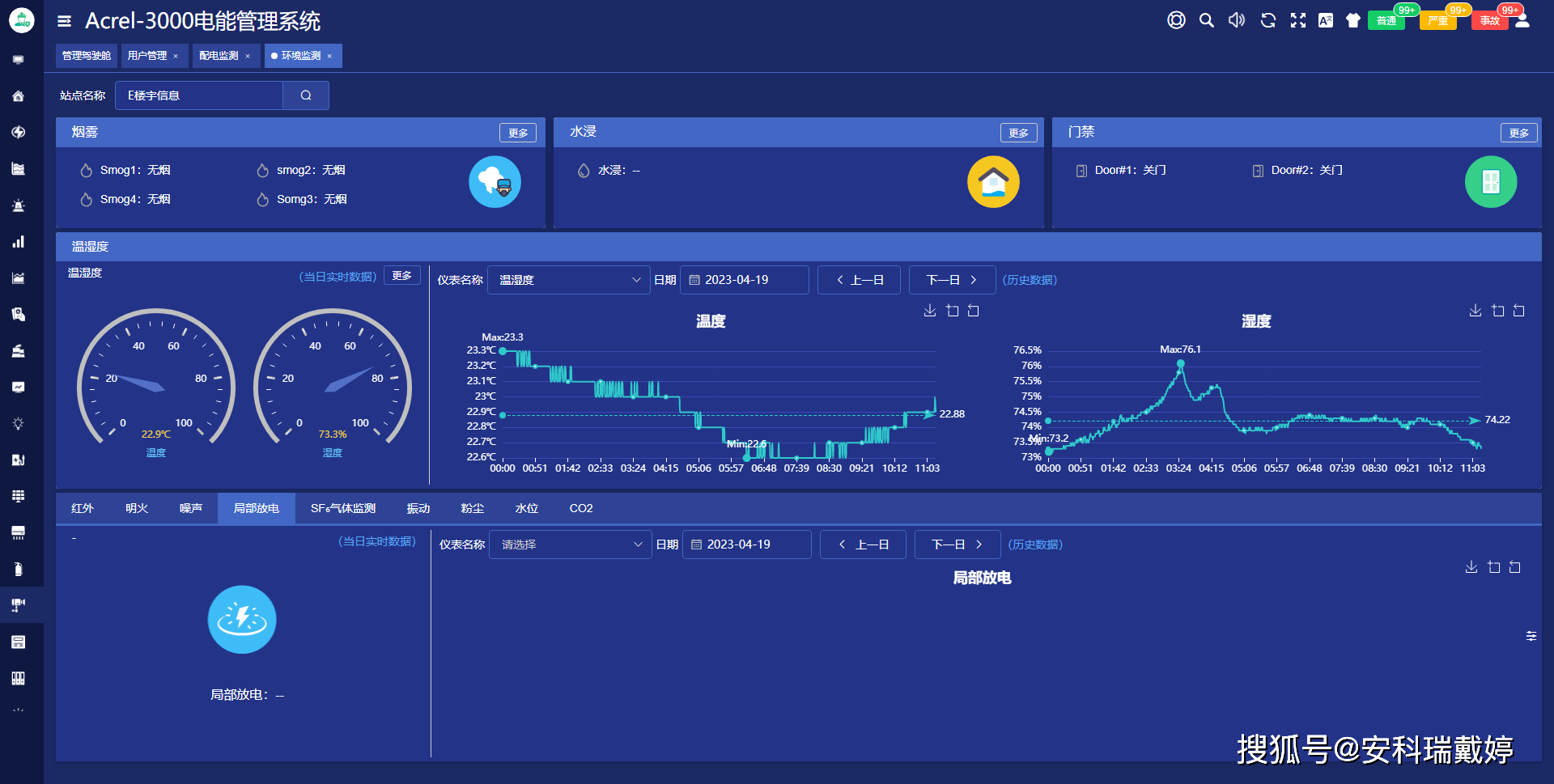Image resolution: width=1554 pixels, height=784 pixels.
Task: Click the 站点名称 input field showing E楼宇信息
Action: coord(199,95)
